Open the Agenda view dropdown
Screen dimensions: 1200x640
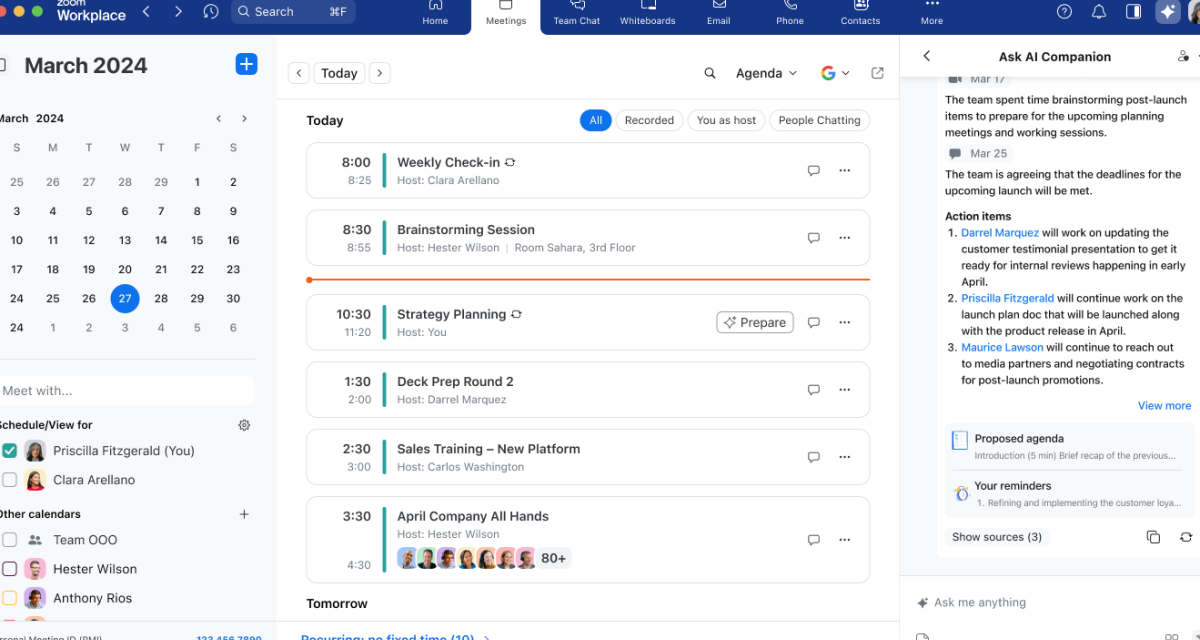pos(766,73)
